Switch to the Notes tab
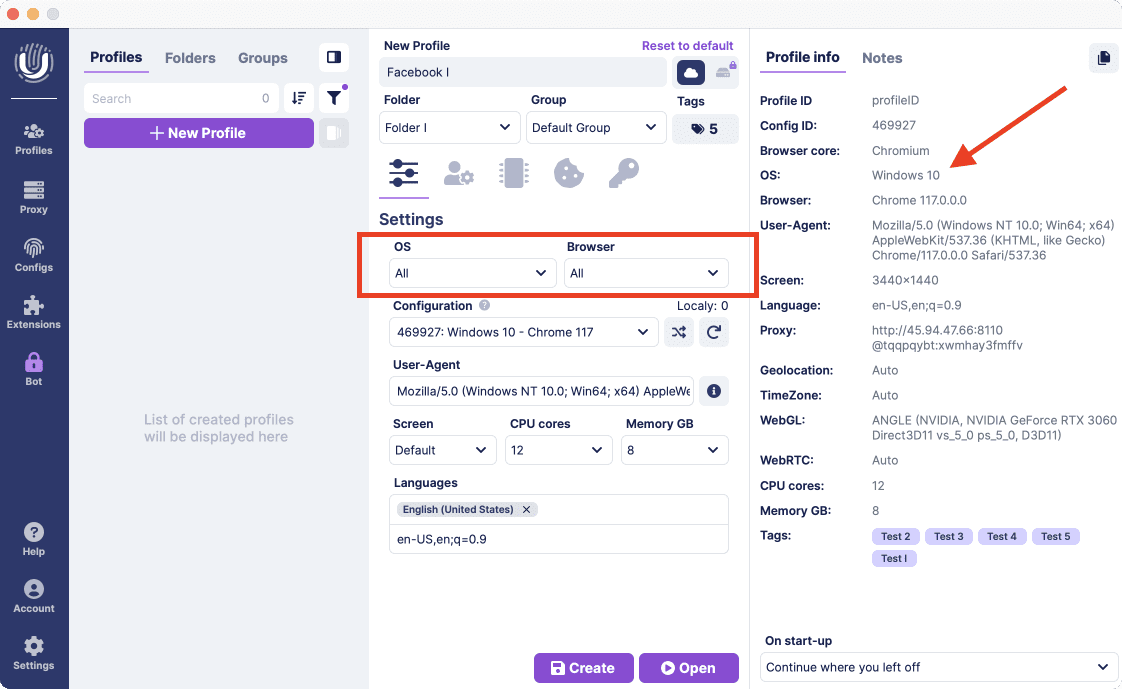Screen dimensions: 1122x689 coord(882,58)
